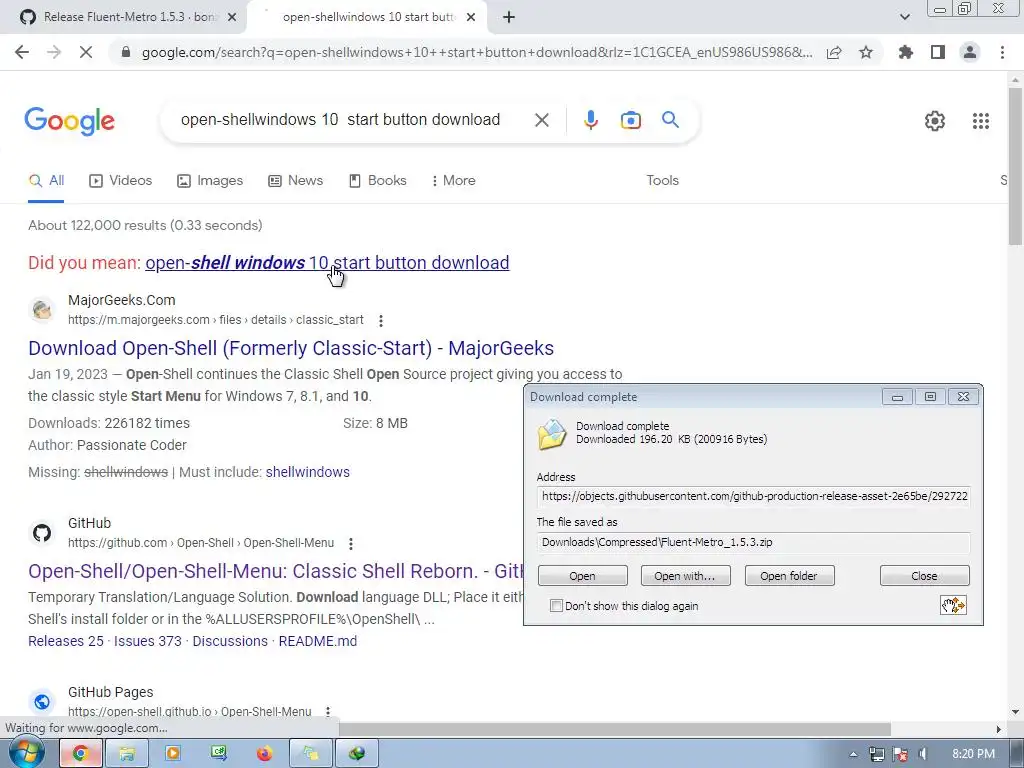Stop loading the page

click(86, 52)
